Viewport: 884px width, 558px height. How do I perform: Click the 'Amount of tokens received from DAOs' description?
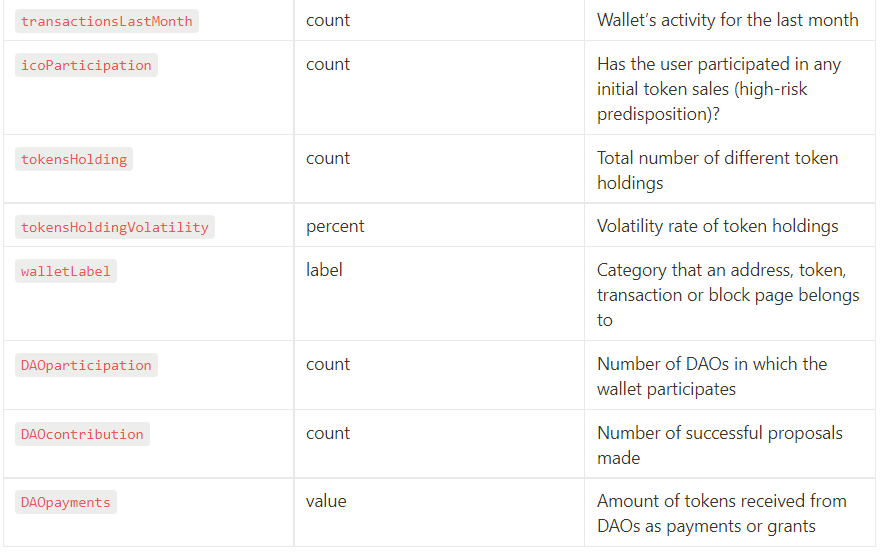[722, 513]
